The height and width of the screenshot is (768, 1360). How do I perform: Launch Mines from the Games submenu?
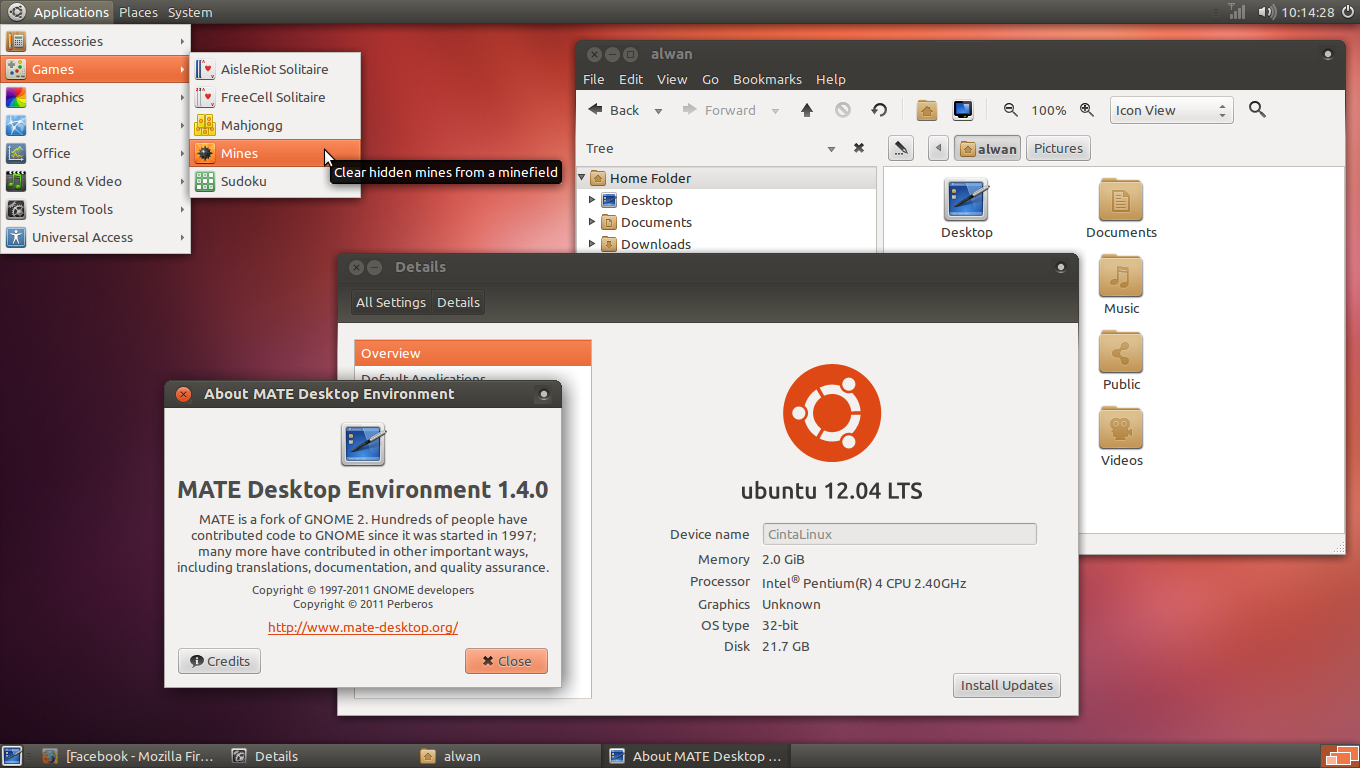275,153
